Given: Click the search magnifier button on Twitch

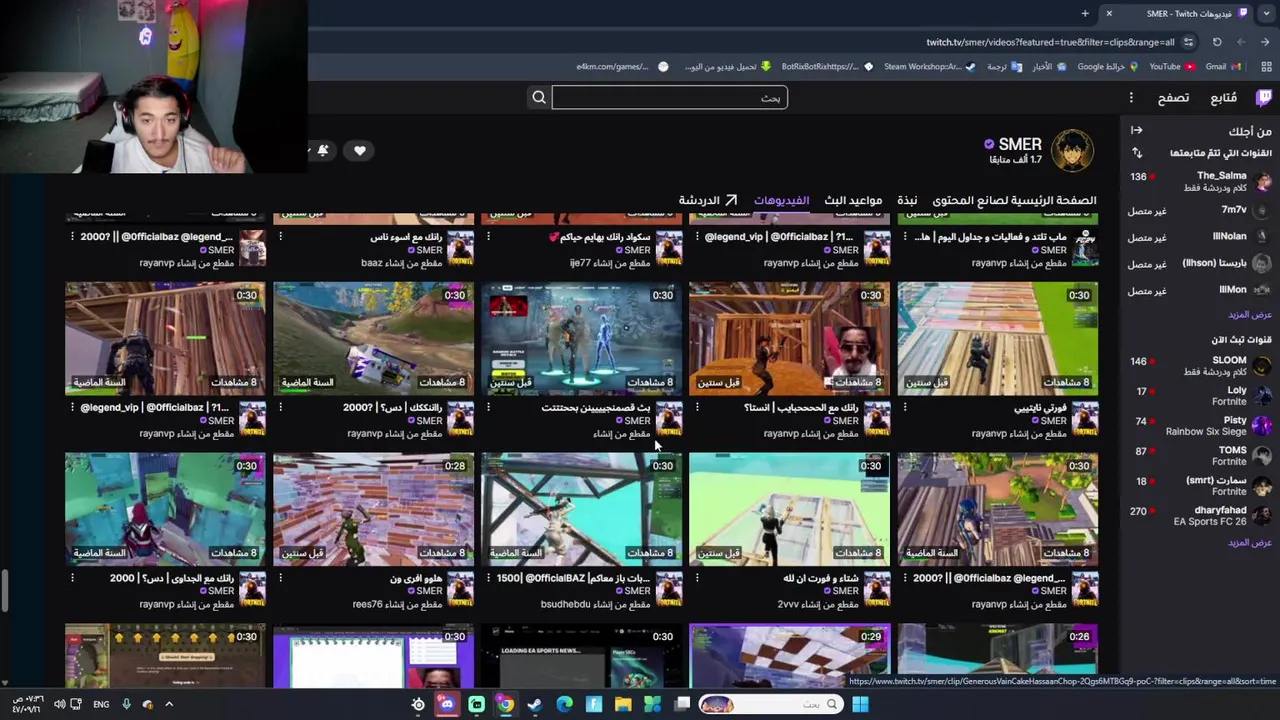Looking at the screenshot, I should pos(539,97).
